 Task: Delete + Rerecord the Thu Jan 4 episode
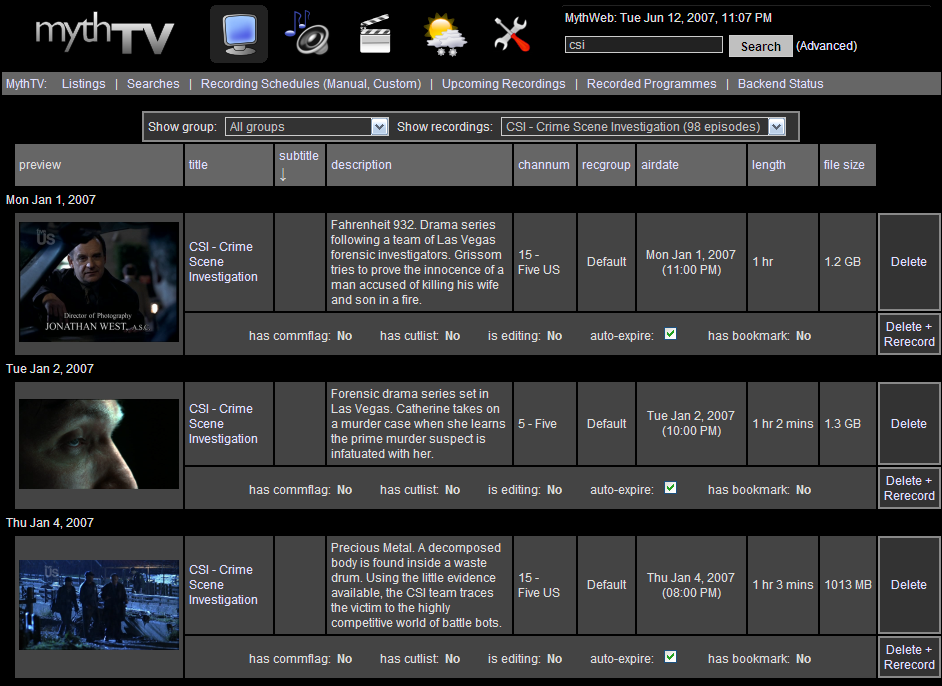[x=909, y=657]
